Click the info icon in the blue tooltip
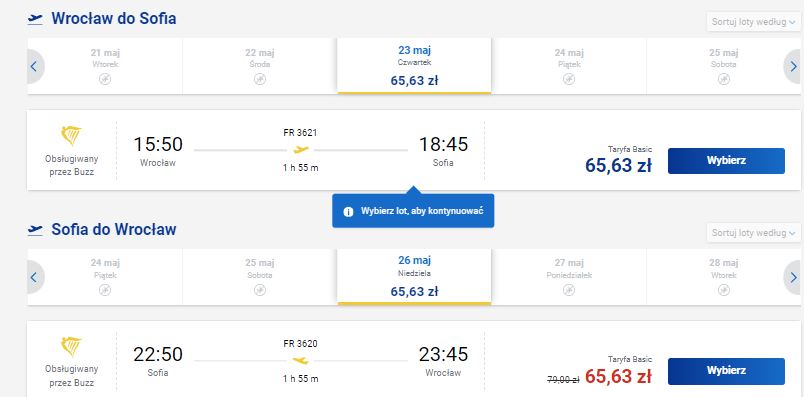The width and height of the screenshot is (804, 397). click(x=348, y=211)
